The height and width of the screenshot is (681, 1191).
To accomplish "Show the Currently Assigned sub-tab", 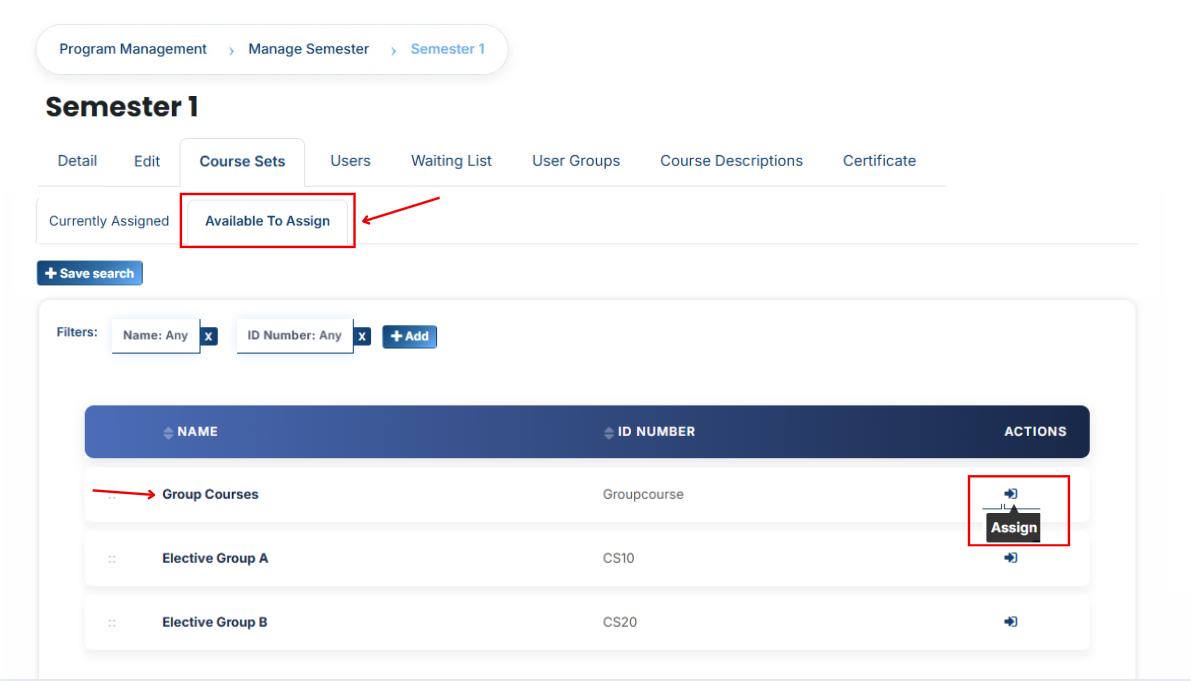I will point(109,221).
